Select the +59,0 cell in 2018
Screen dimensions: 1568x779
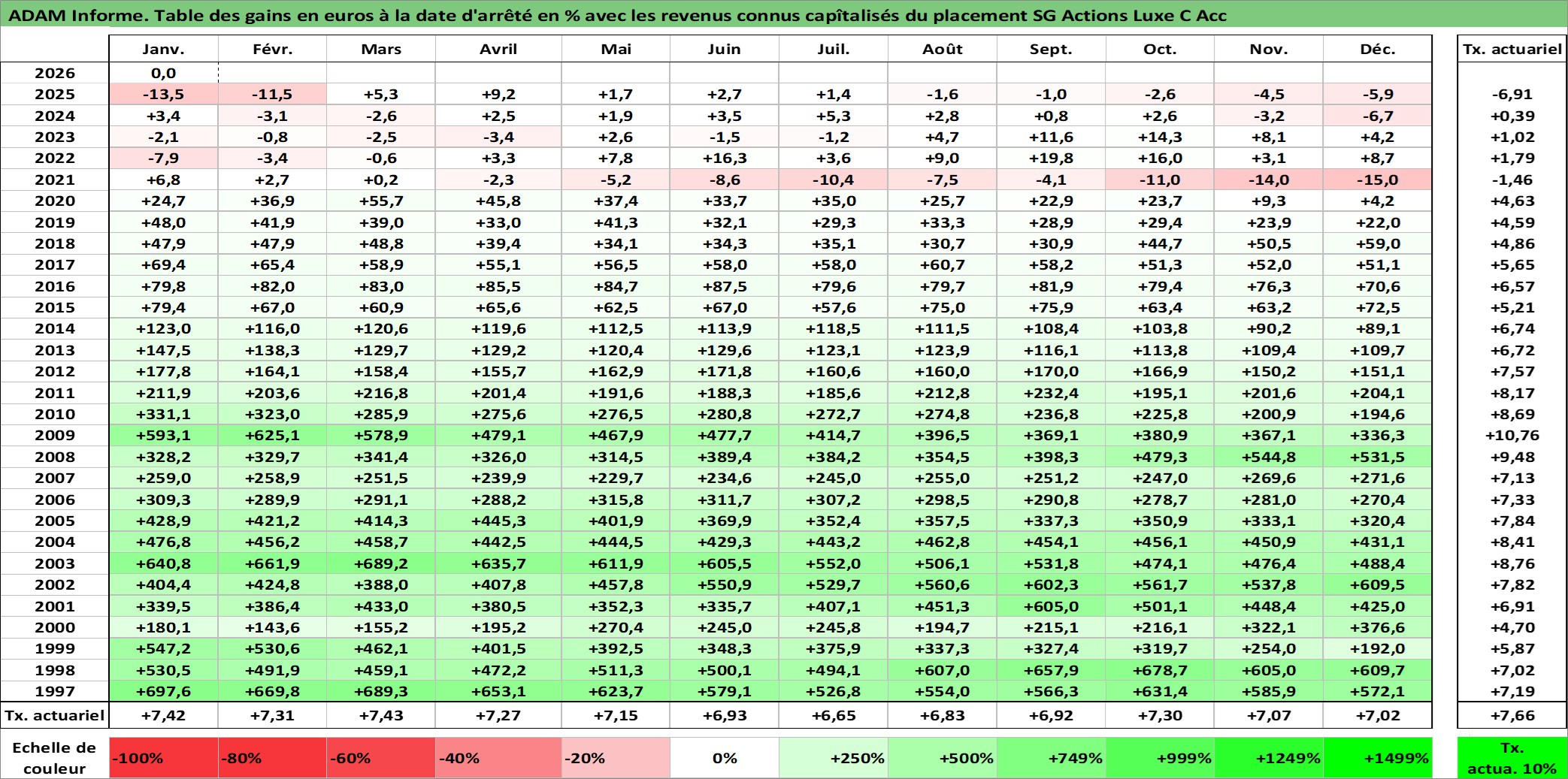point(1378,243)
